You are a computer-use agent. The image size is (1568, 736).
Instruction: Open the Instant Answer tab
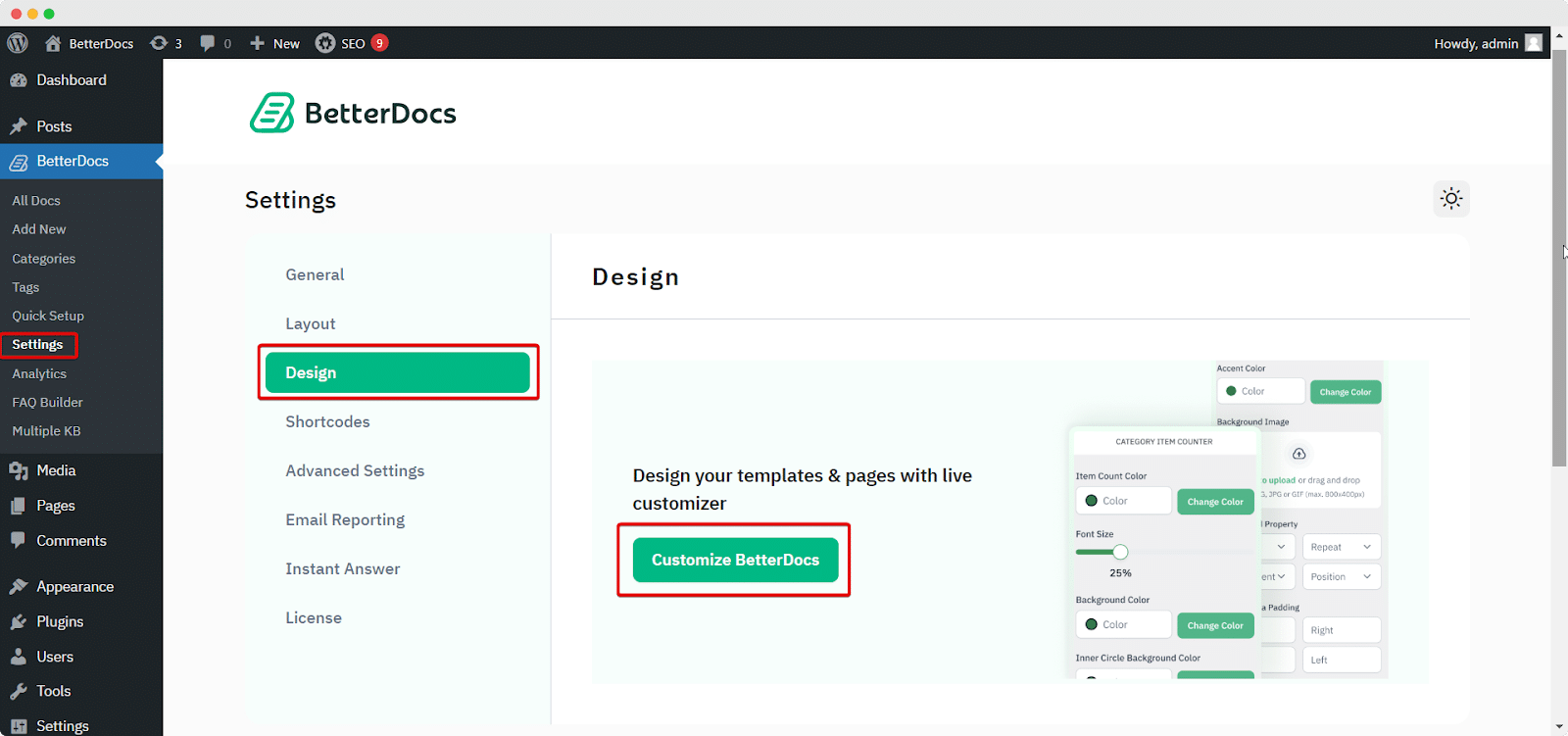point(343,568)
